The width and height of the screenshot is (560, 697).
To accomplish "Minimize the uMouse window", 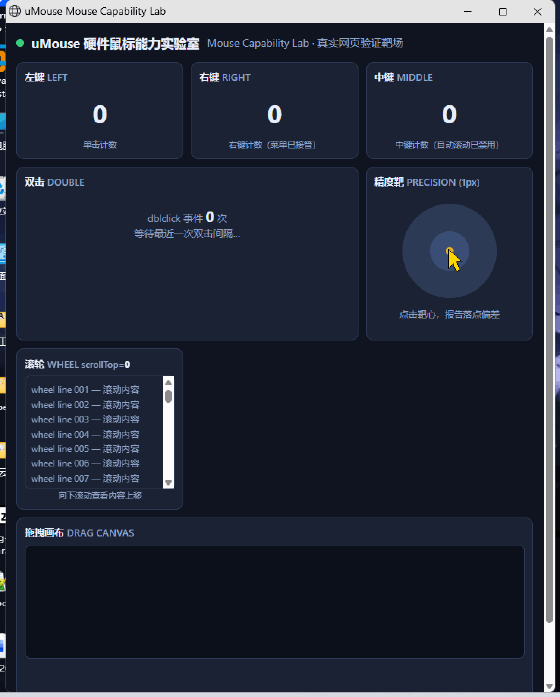I will [468, 12].
